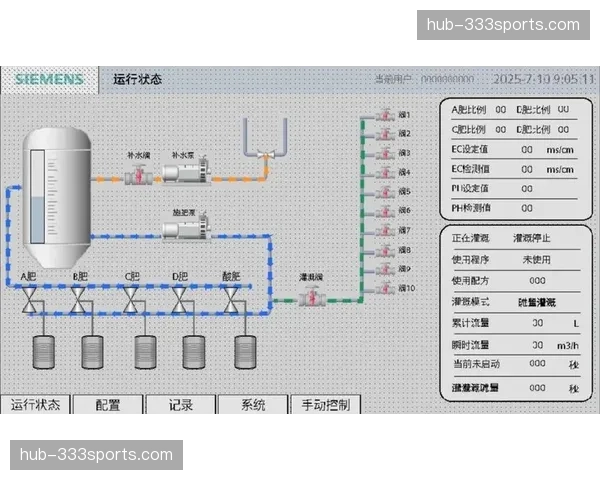Click the A肥比例 value field
Screen dimensions: 600x480
click(x=501, y=110)
